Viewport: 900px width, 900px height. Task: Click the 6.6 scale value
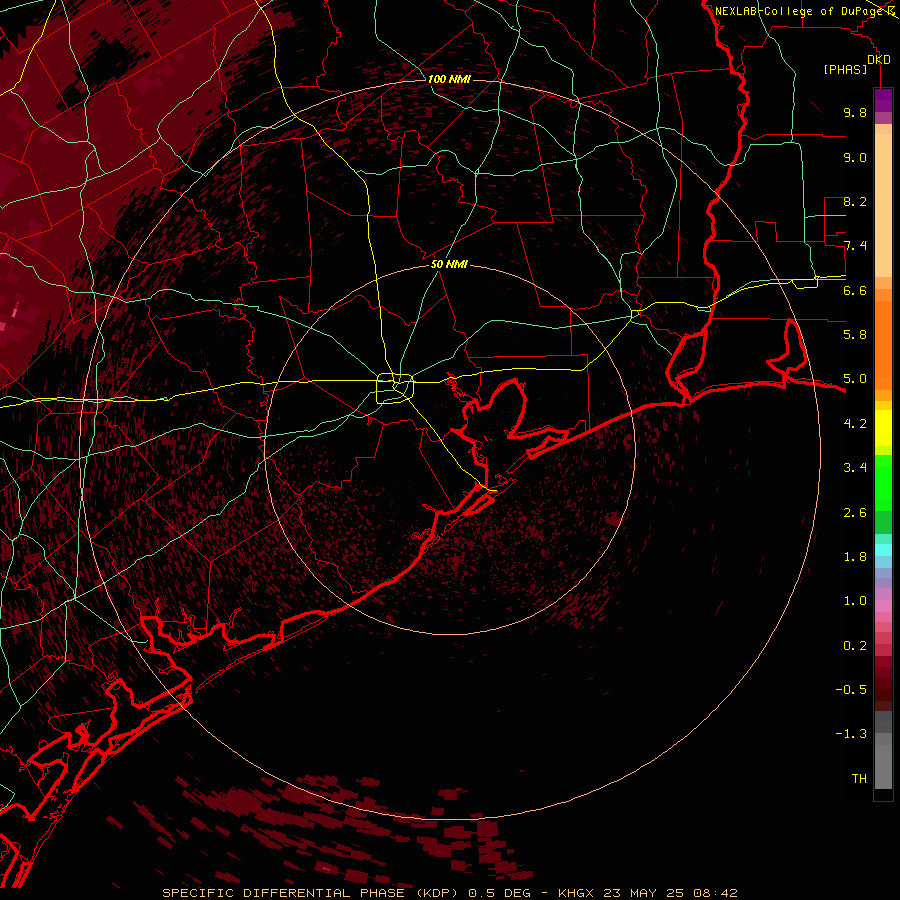click(855, 290)
